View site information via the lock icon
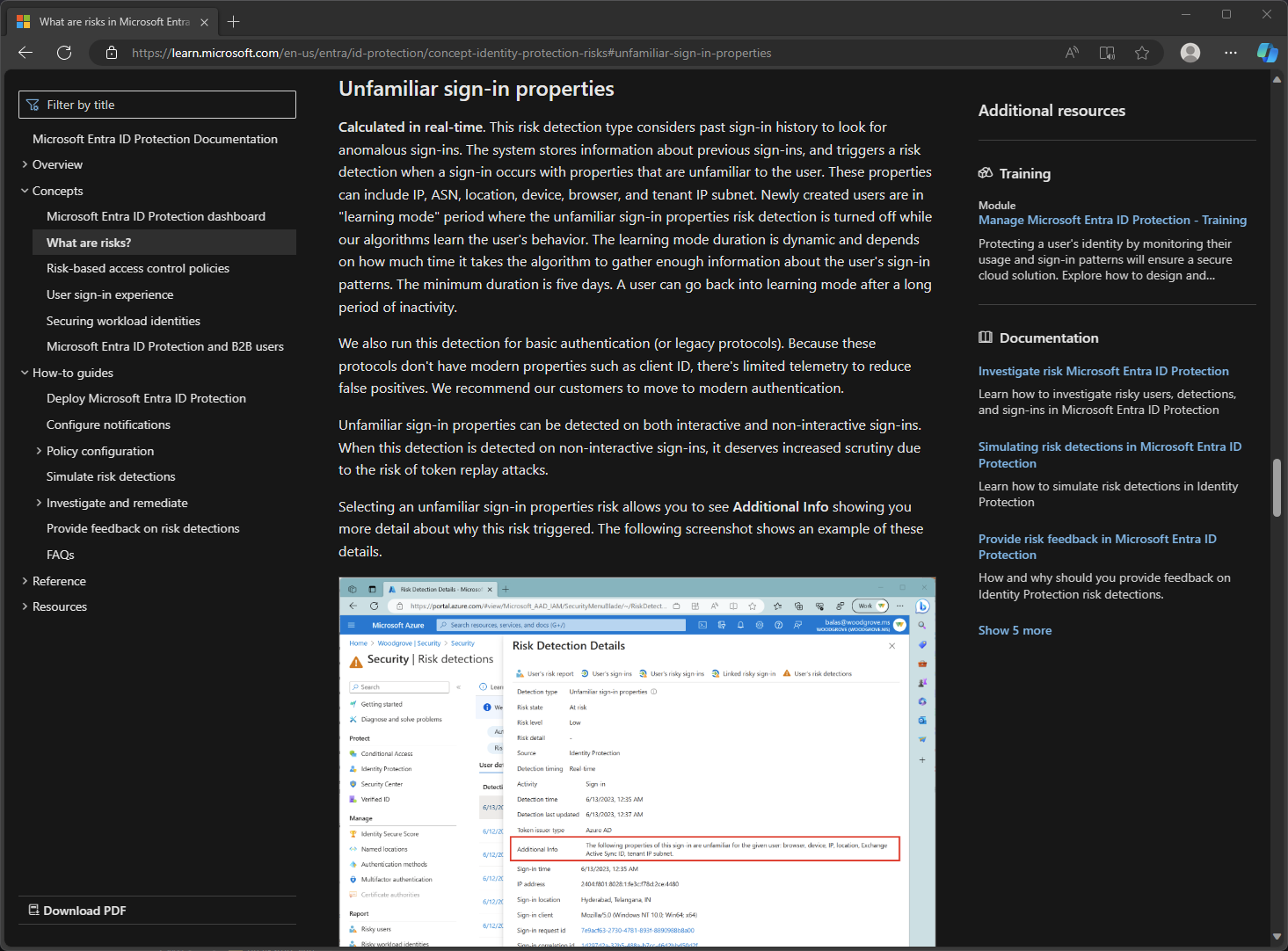Image resolution: width=1288 pixels, height=951 pixels. (111, 53)
